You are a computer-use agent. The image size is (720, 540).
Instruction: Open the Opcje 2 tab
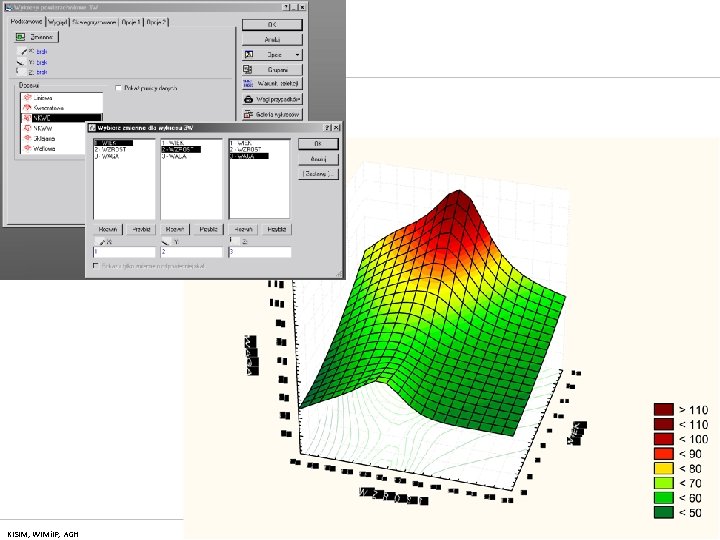(157, 22)
